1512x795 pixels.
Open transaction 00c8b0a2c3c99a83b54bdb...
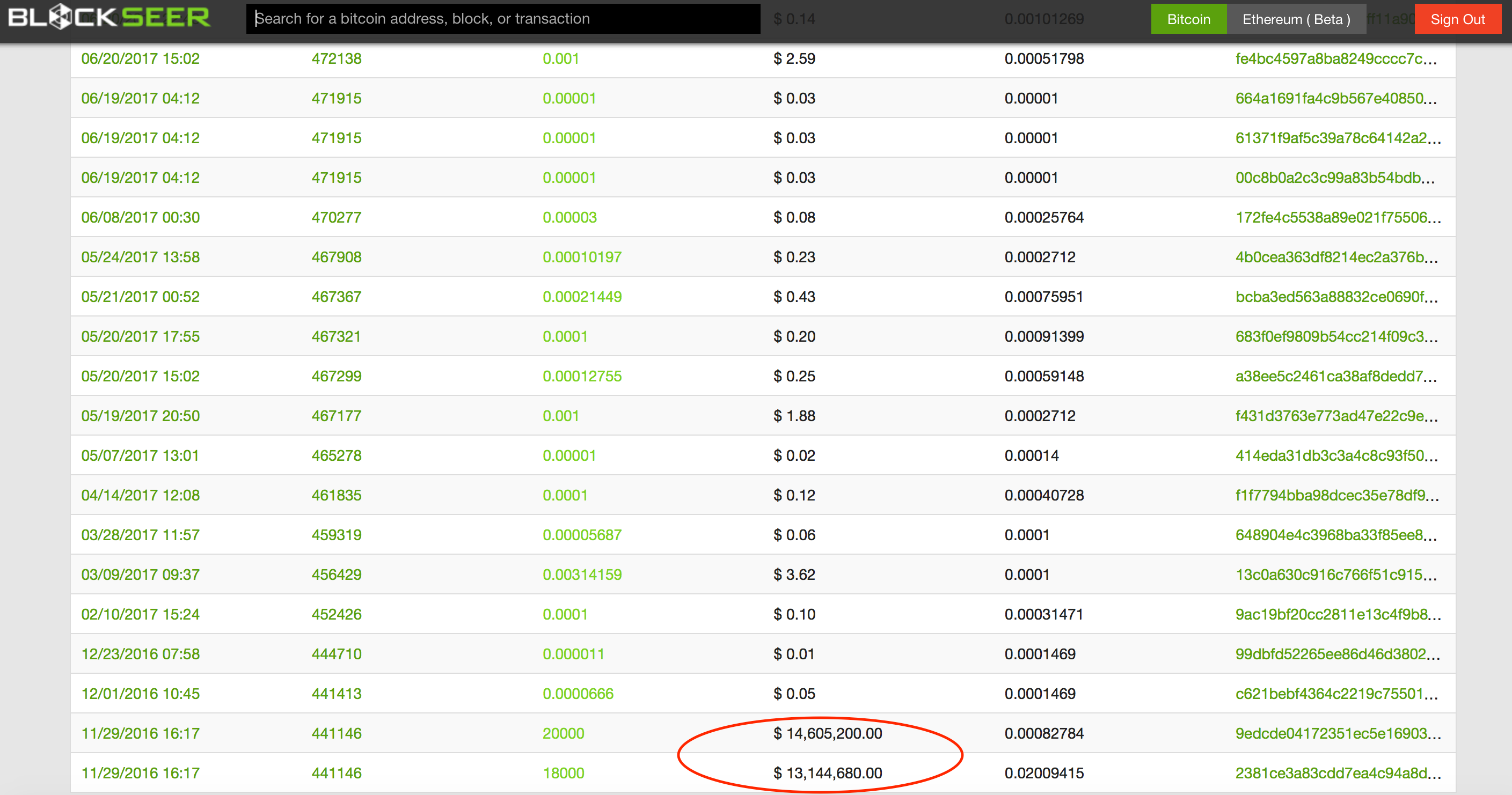coord(1335,178)
